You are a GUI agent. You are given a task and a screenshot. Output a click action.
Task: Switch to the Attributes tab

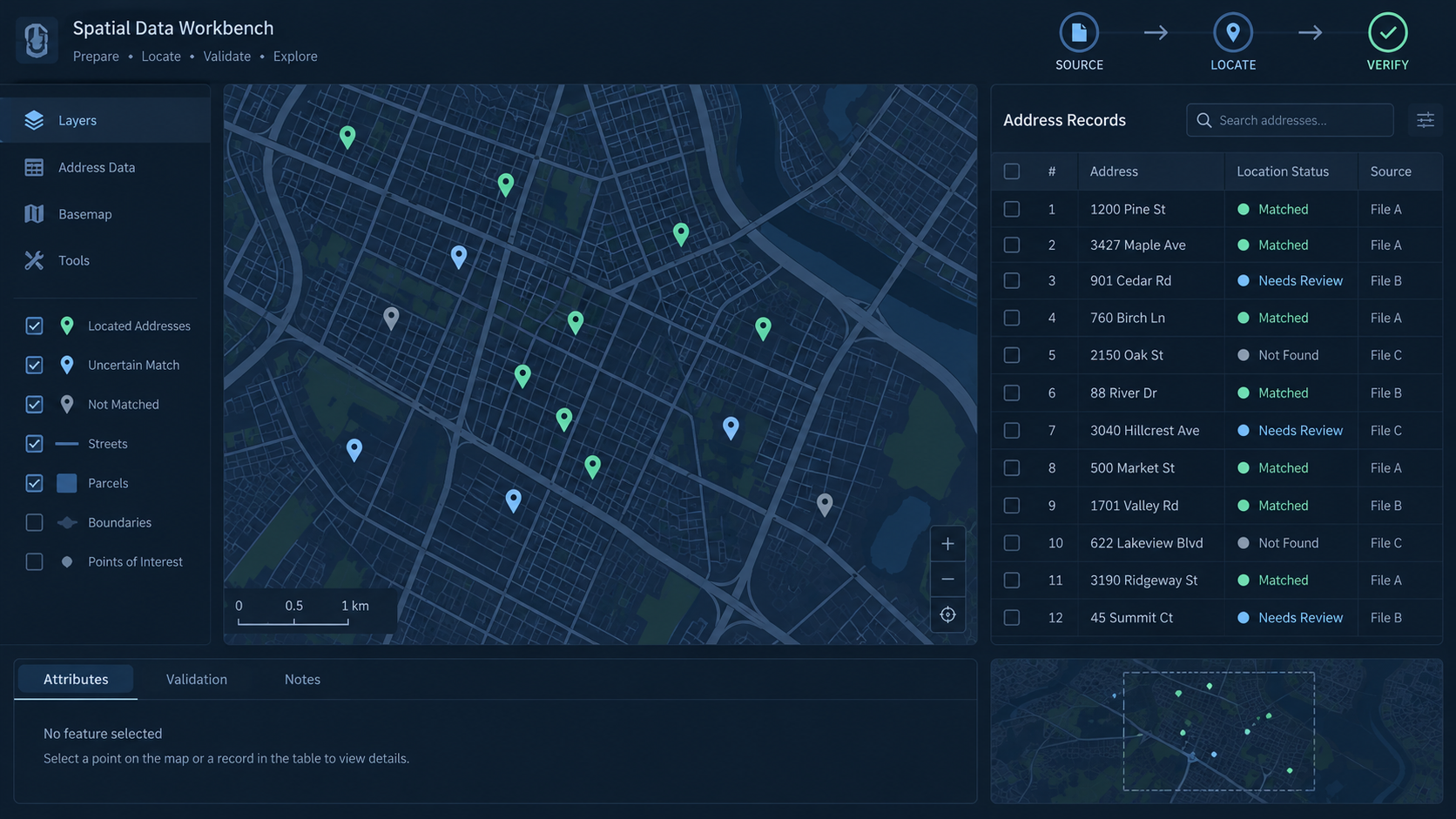(x=76, y=679)
